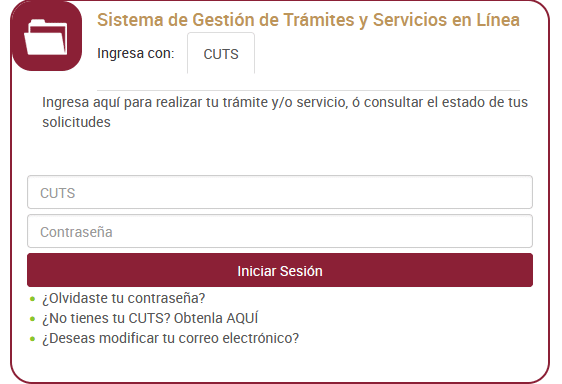Click the Sistema de Gestión de Trámites heading
Screen dimensions: 562x384
(308, 20)
